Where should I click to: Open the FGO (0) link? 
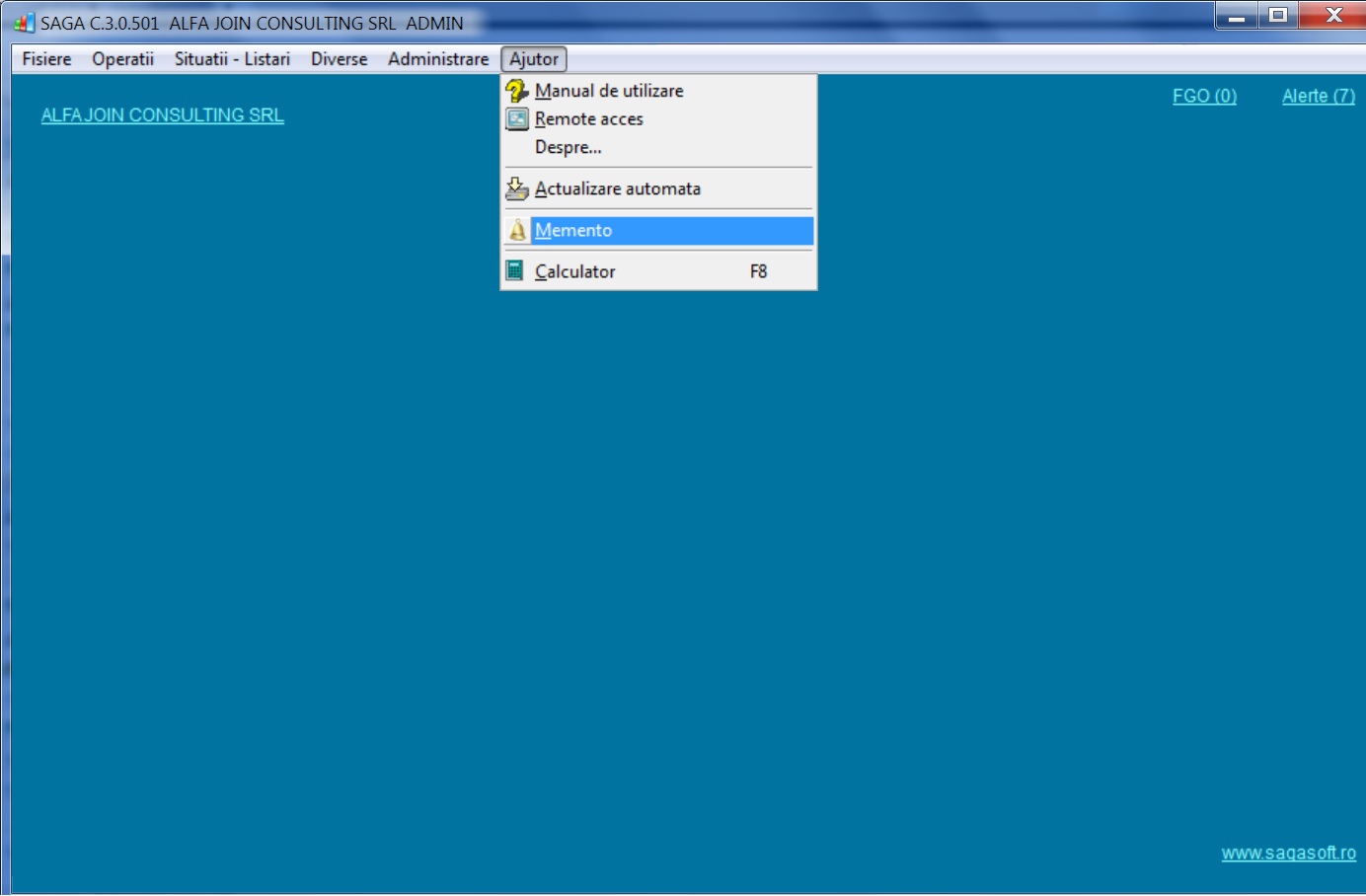click(1204, 96)
